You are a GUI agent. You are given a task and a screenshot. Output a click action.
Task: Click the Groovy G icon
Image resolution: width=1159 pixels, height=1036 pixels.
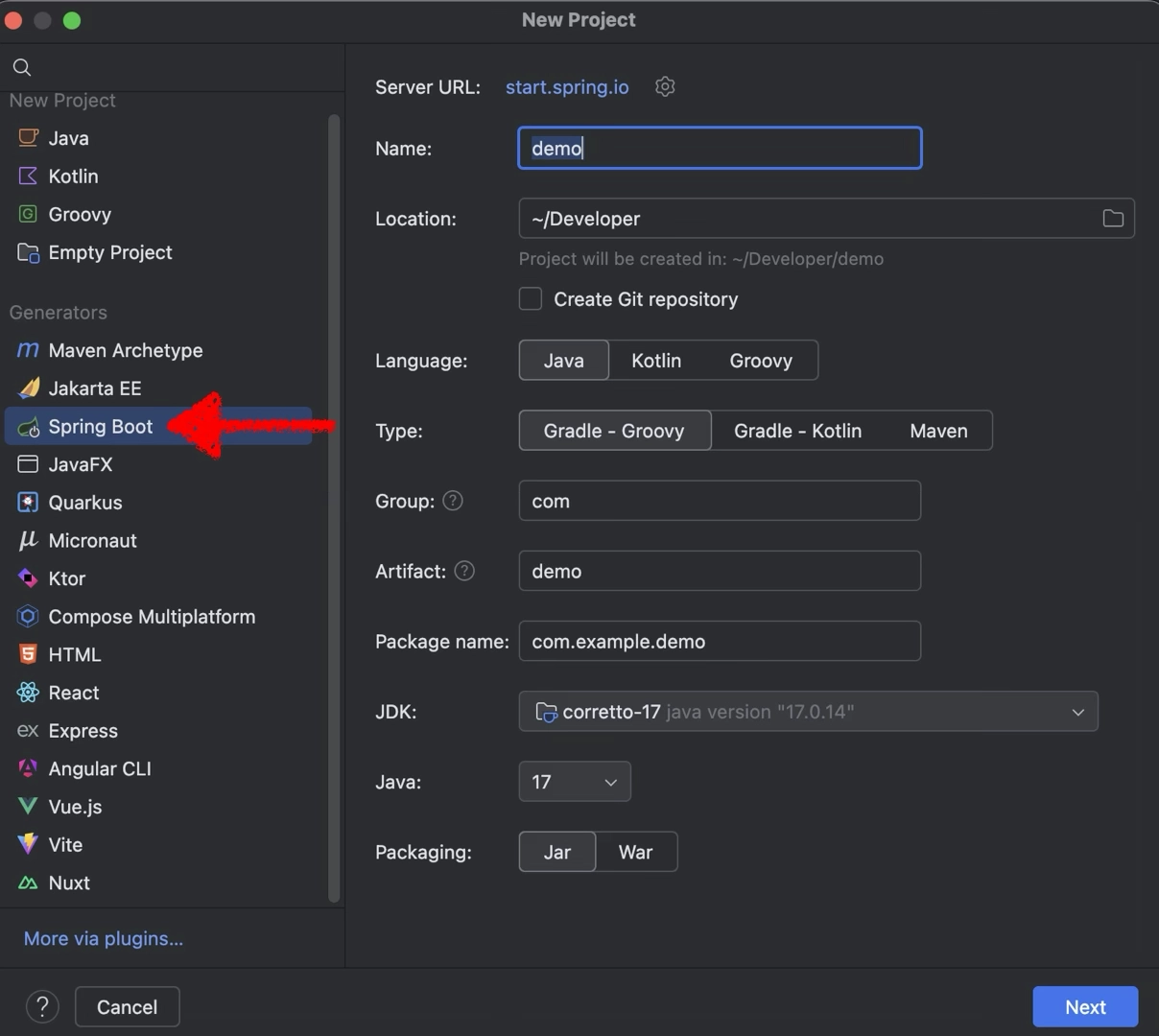tap(29, 214)
